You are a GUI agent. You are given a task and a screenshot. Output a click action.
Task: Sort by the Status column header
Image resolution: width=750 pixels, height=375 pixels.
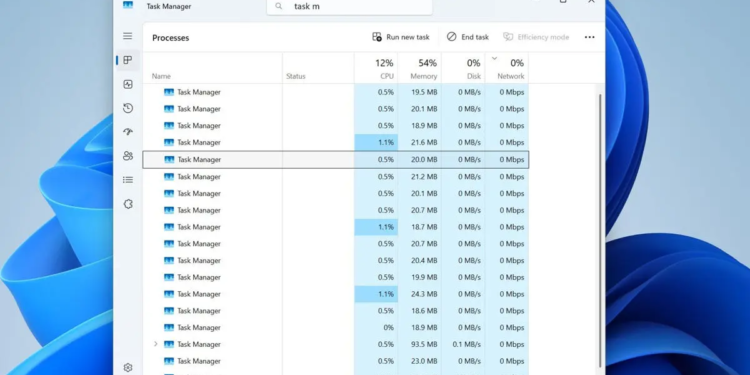pyautogui.click(x=296, y=76)
